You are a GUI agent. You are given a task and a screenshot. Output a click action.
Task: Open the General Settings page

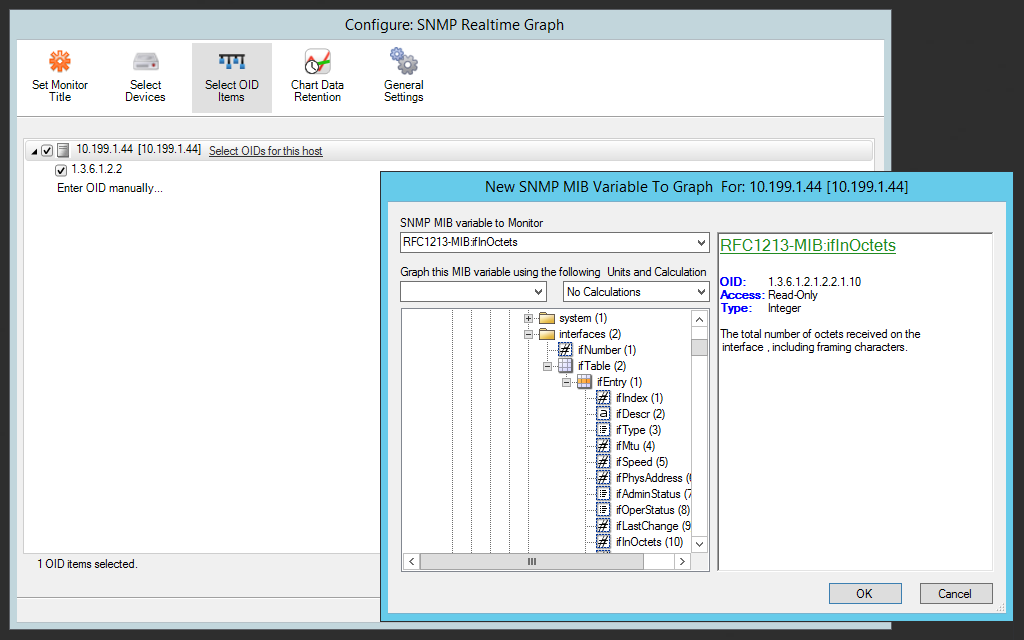[403, 75]
